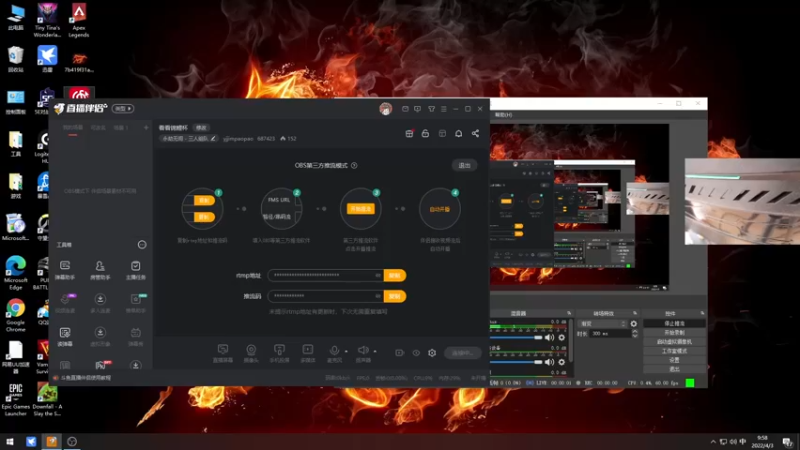This screenshot has width=800, height=450.
Task: Open the 房管助手 tool
Action: click(100, 269)
